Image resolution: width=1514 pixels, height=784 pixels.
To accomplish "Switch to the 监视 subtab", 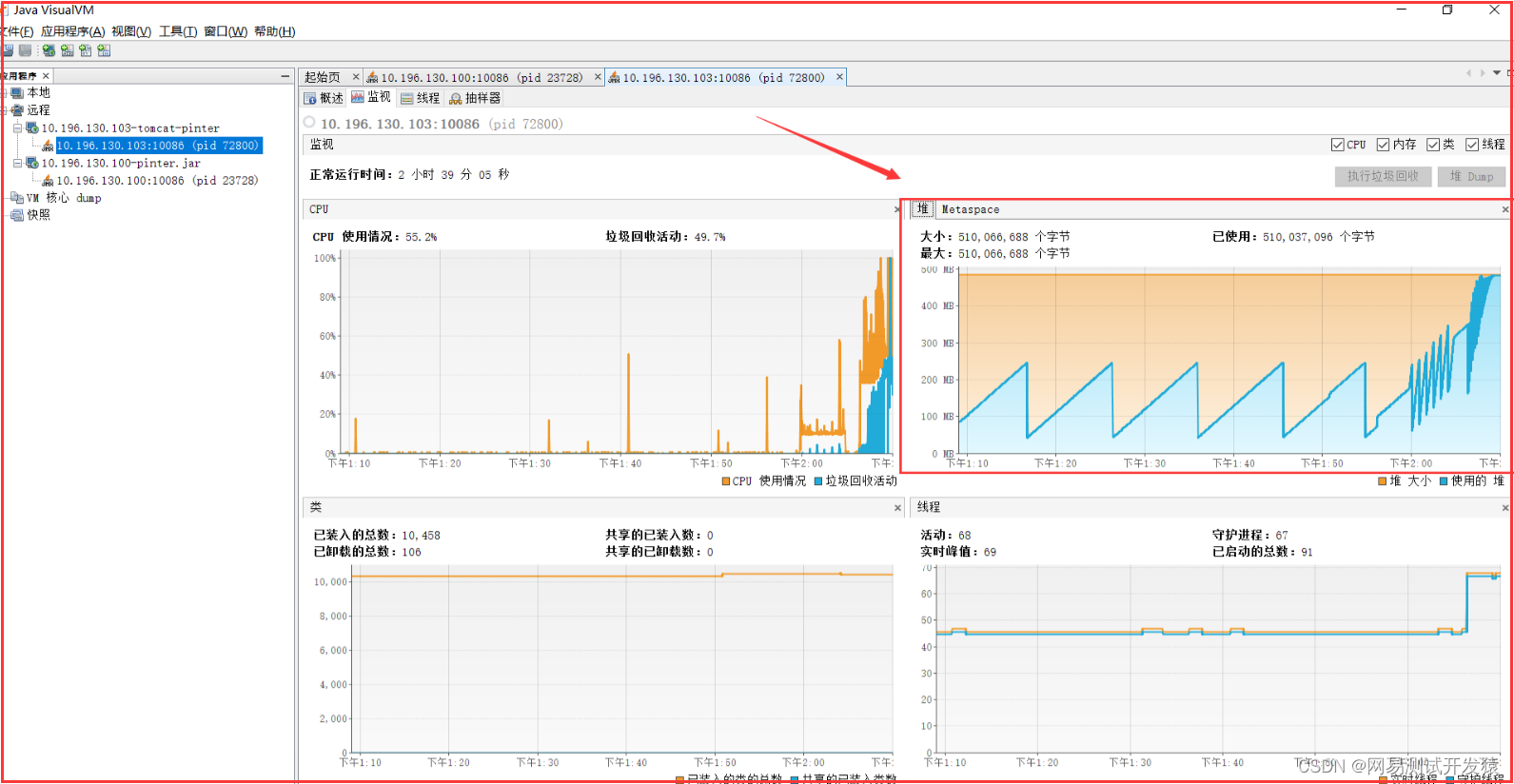I will tap(371, 97).
